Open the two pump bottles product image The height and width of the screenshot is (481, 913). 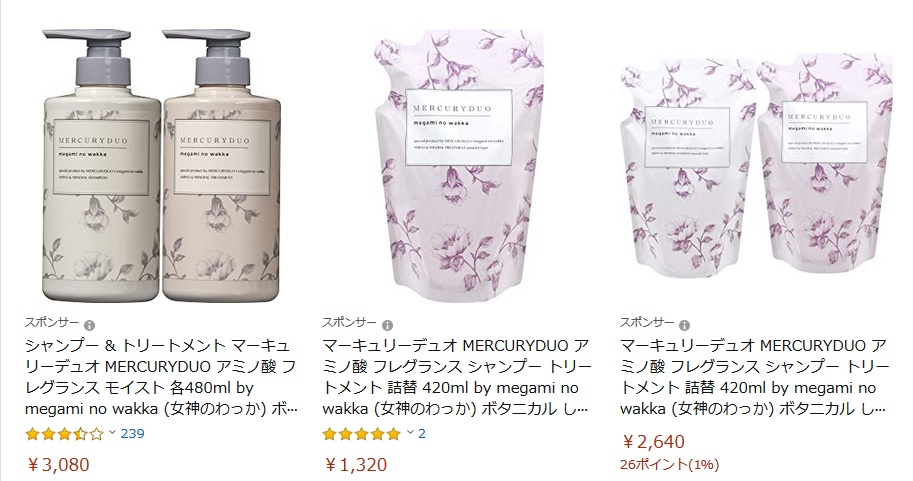pyautogui.click(x=162, y=165)
